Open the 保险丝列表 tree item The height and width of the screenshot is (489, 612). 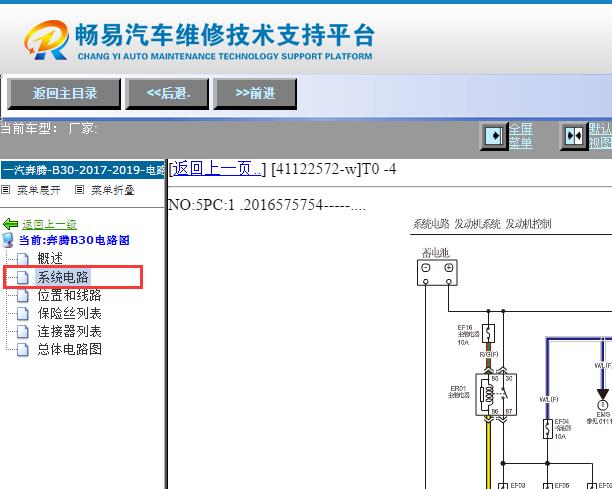pos(69,313)
